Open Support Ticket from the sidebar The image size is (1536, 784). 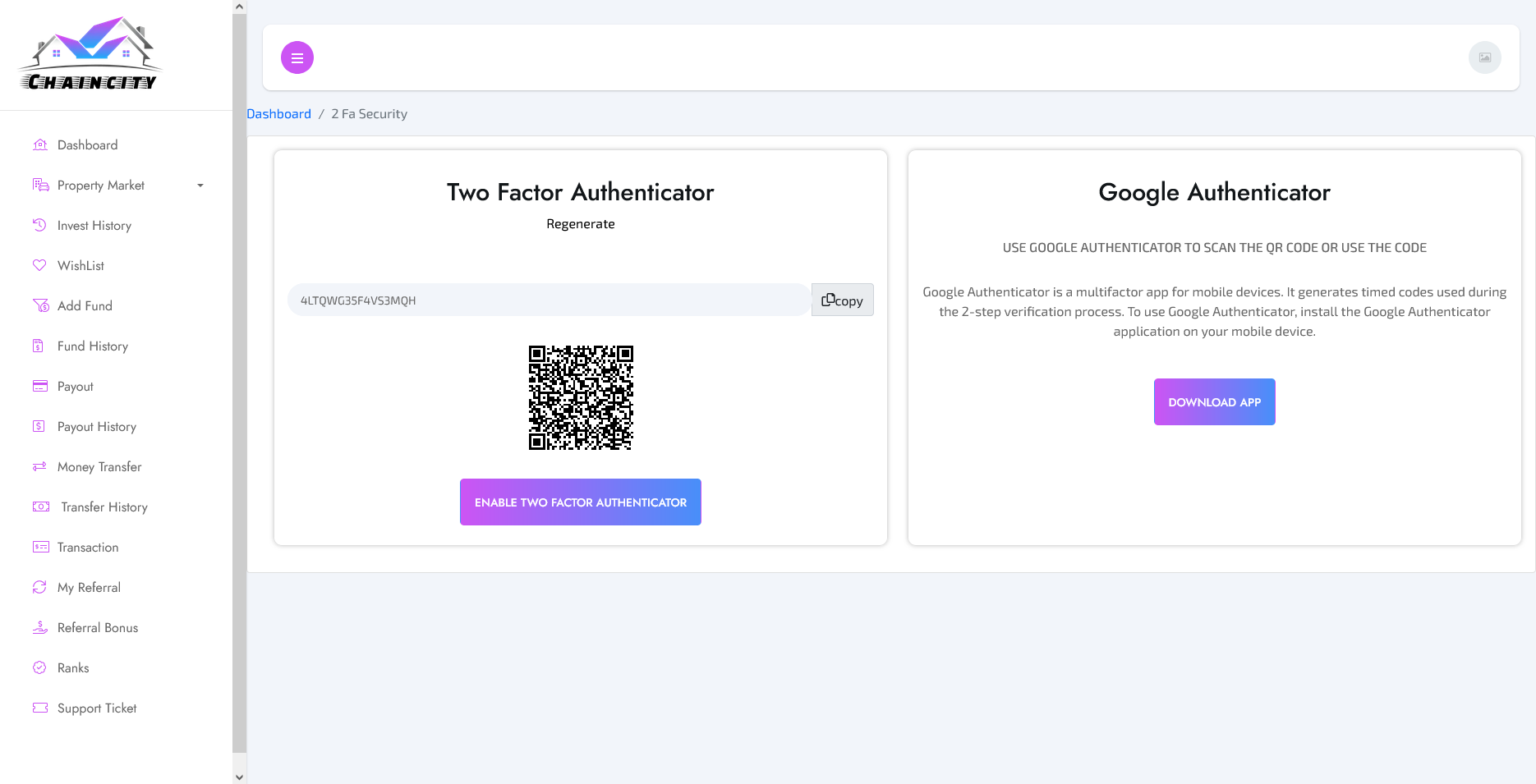coord(97,708)
